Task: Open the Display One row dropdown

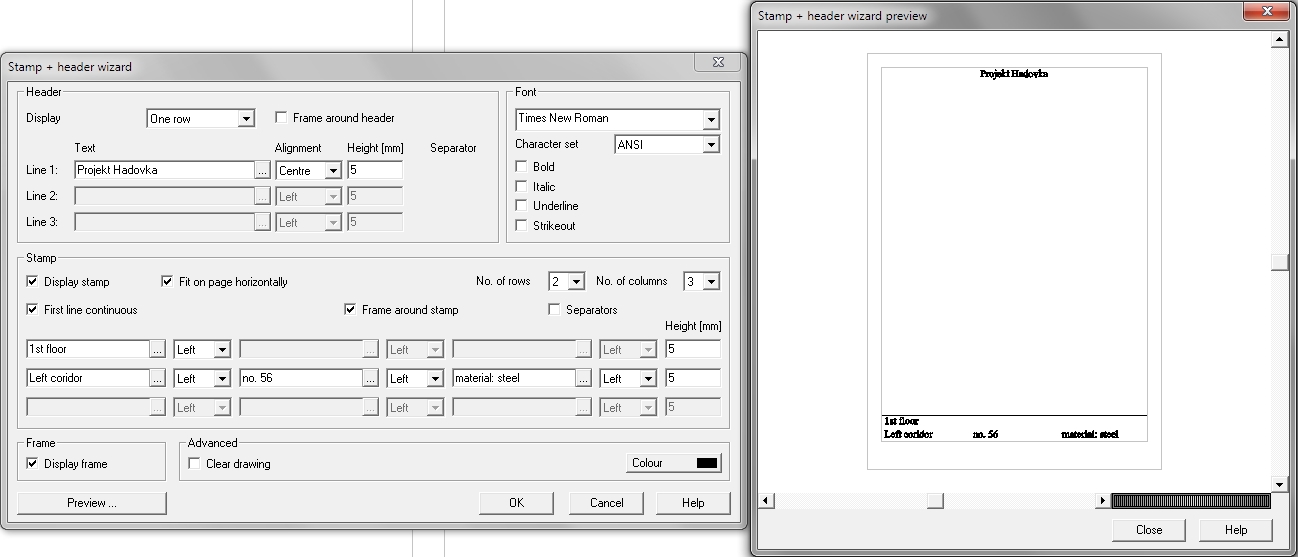Action: (246, 119)
